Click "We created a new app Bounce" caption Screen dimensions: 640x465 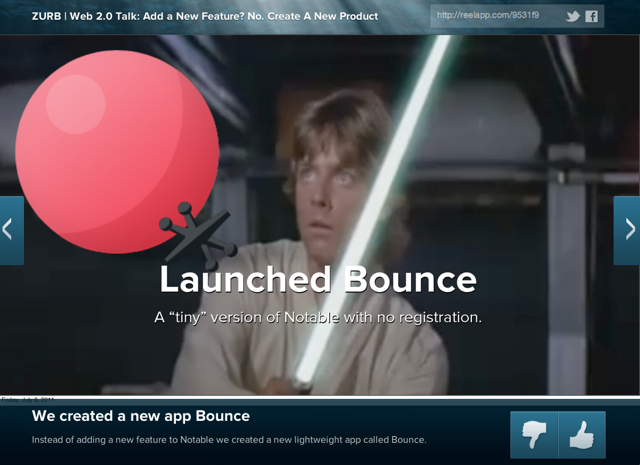click(141, 416)
